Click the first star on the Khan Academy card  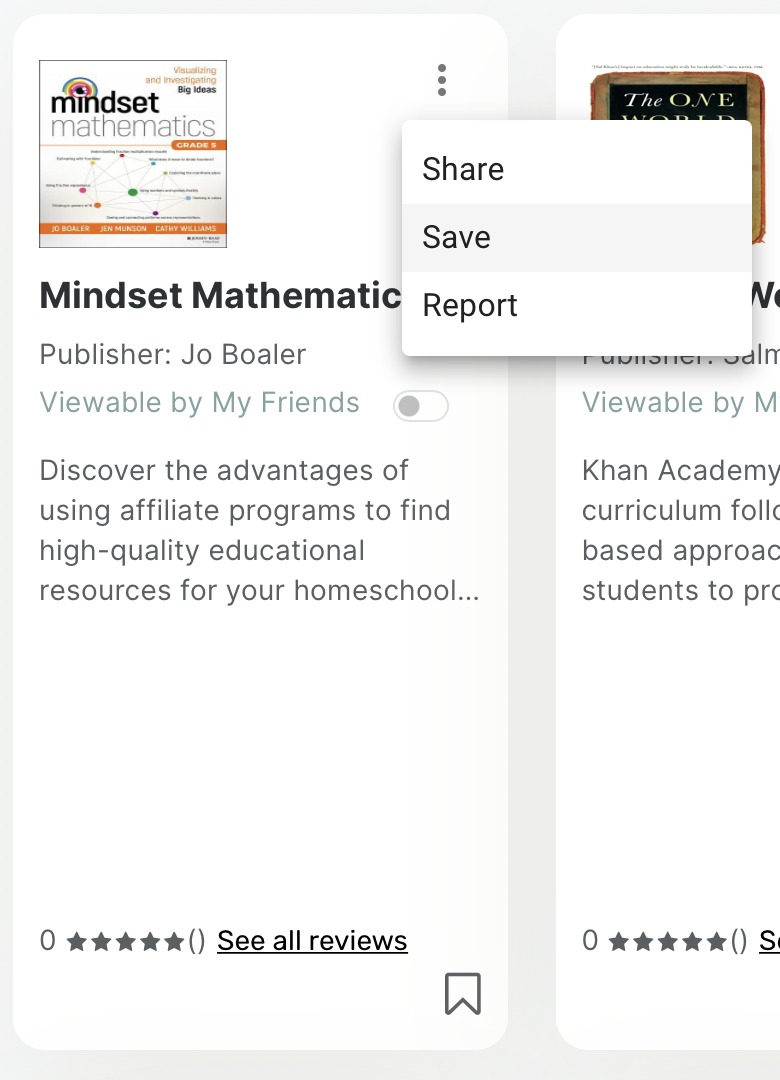point(619,942)
